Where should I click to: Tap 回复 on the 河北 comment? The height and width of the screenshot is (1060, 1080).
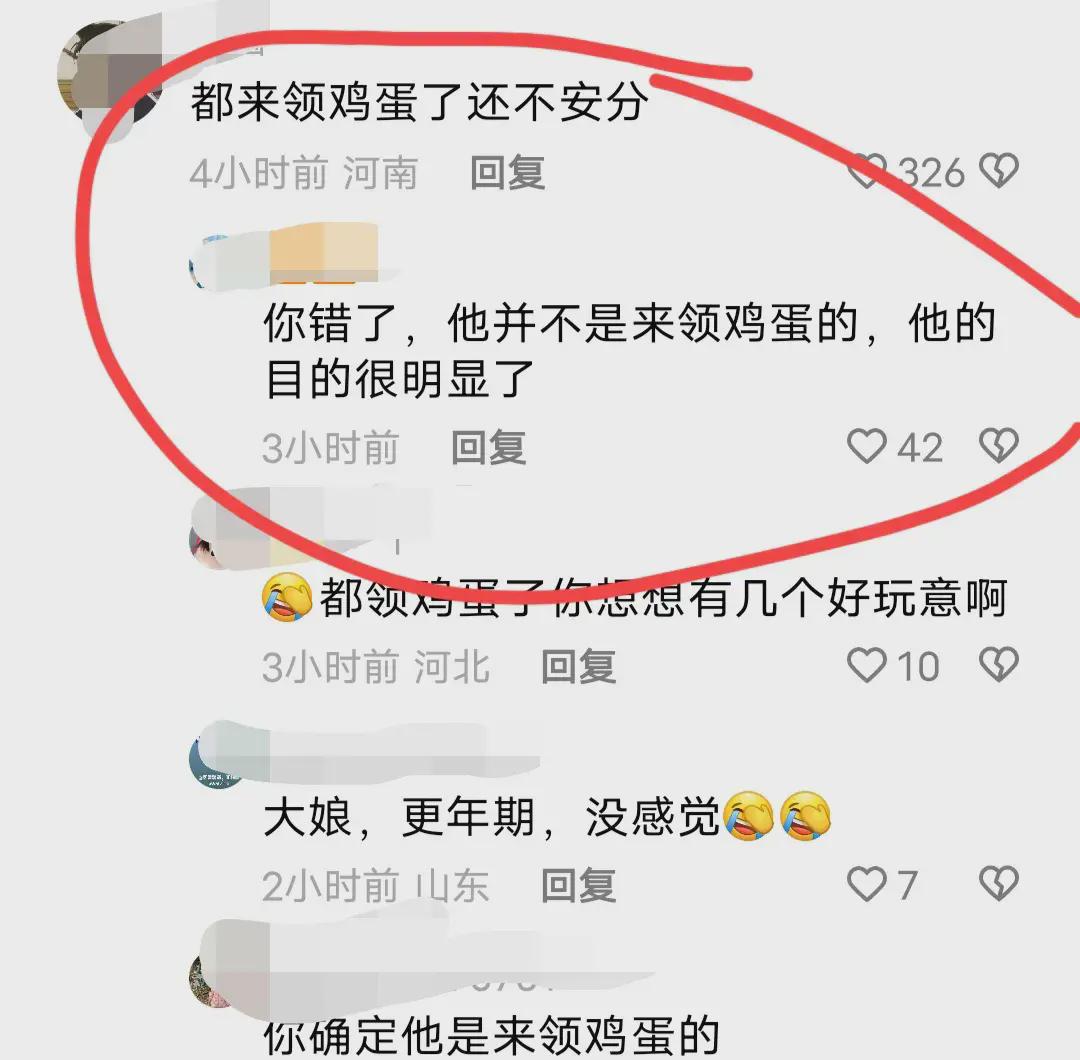coord(579,667)
